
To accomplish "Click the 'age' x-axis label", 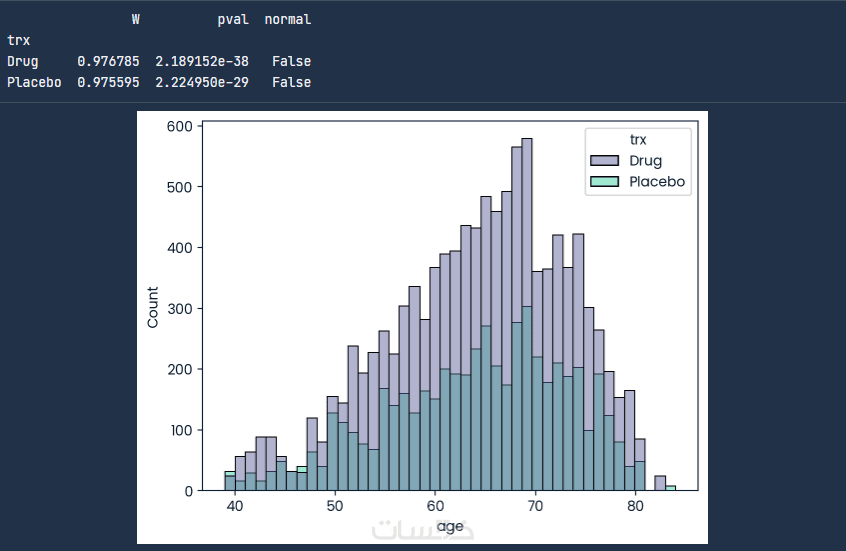I will [450, 526].
